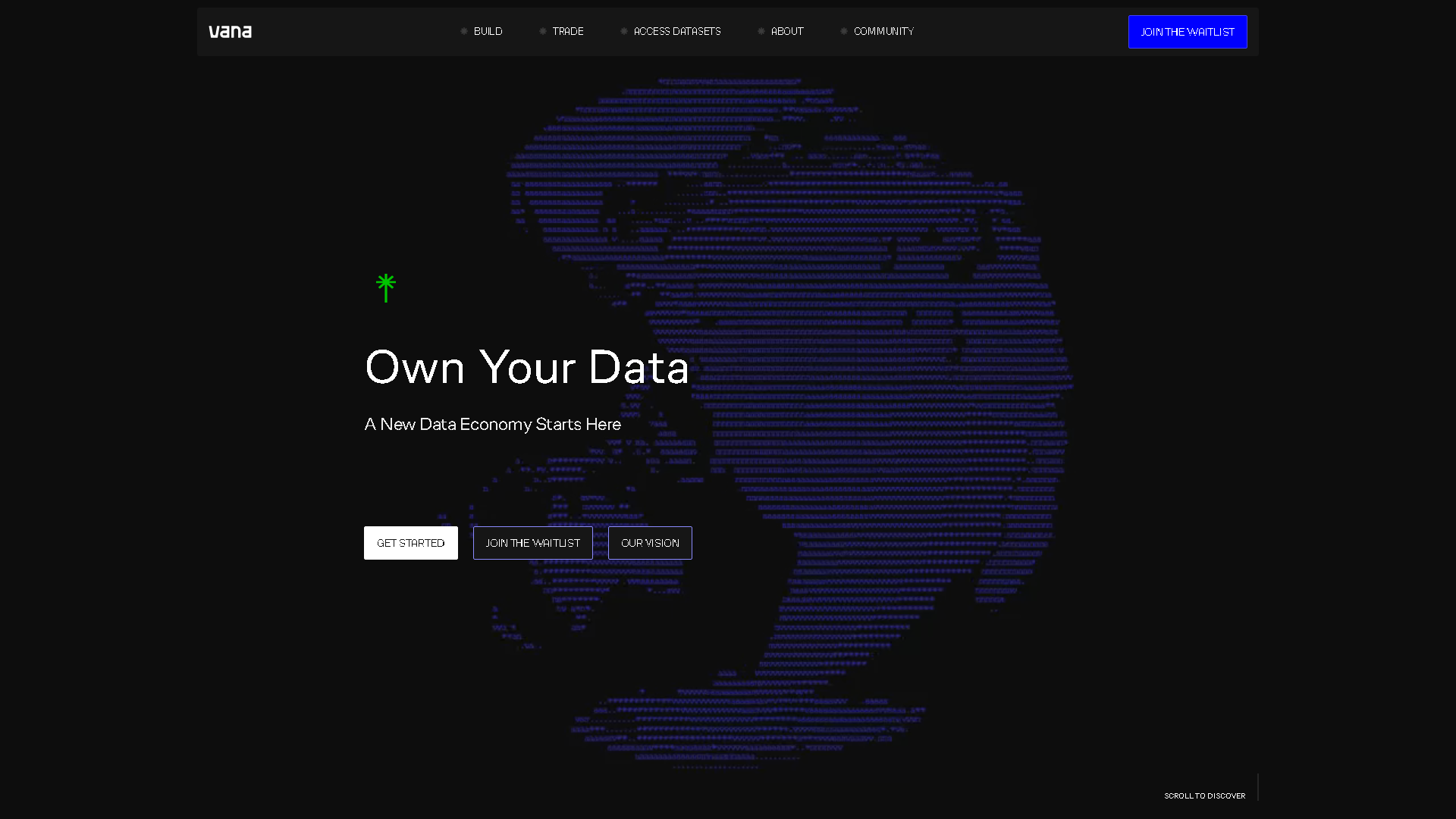Open the TRADE section
This screenshot has height=819, width=1456.
(568, 31)
